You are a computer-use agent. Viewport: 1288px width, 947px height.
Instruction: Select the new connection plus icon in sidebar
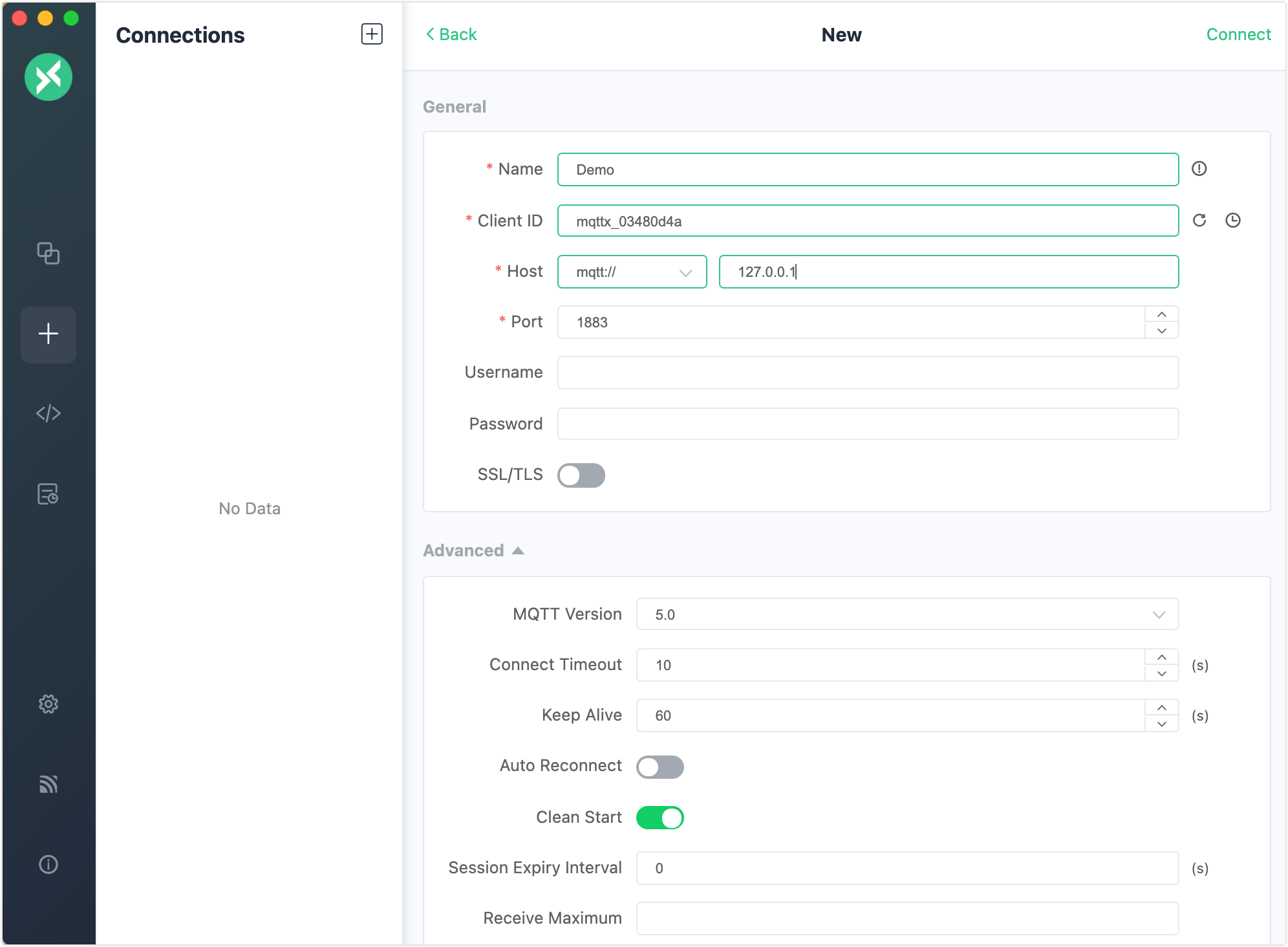[x=48, y=334]
